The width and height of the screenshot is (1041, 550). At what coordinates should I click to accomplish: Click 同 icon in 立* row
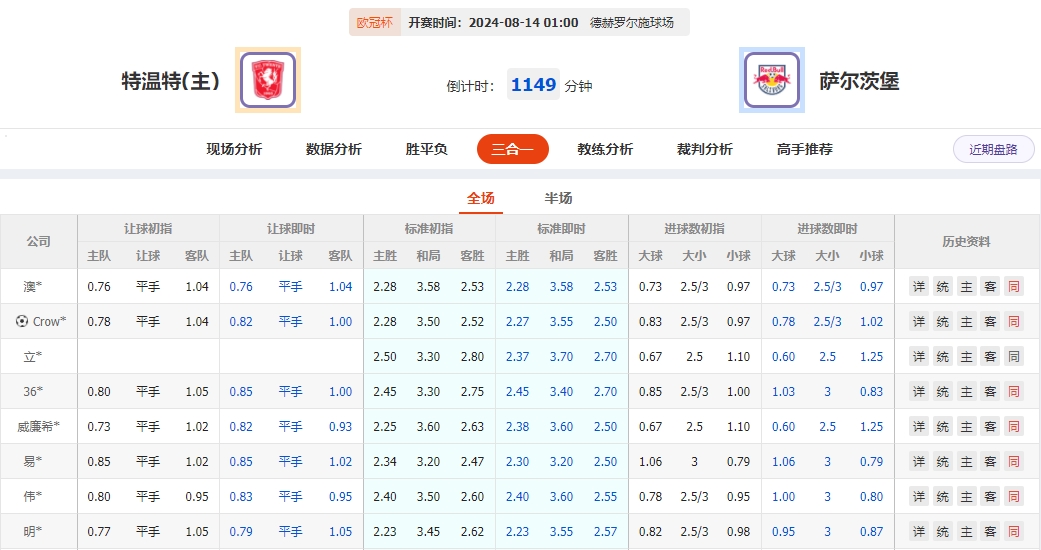point(1014,357)
